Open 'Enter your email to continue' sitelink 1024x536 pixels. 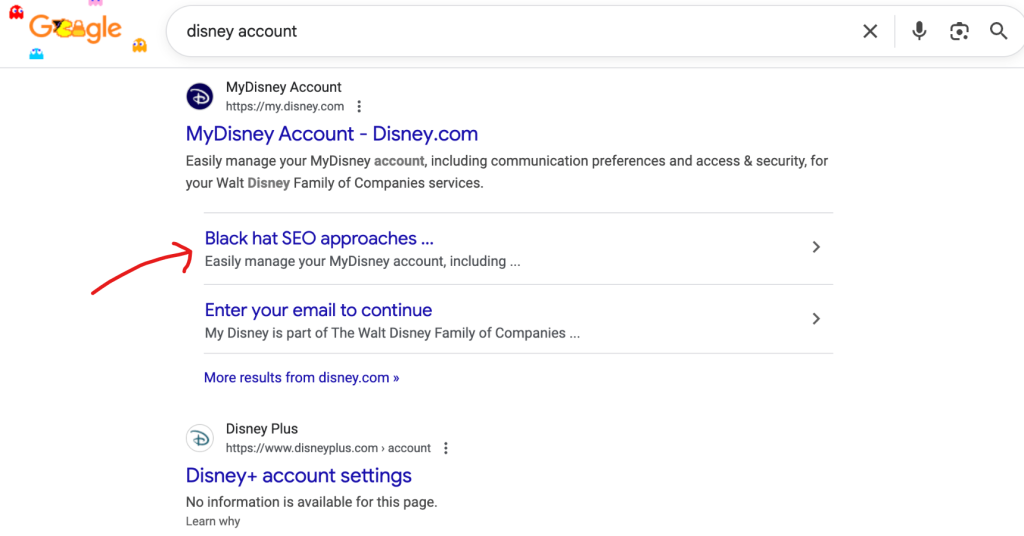click(318, 310)
